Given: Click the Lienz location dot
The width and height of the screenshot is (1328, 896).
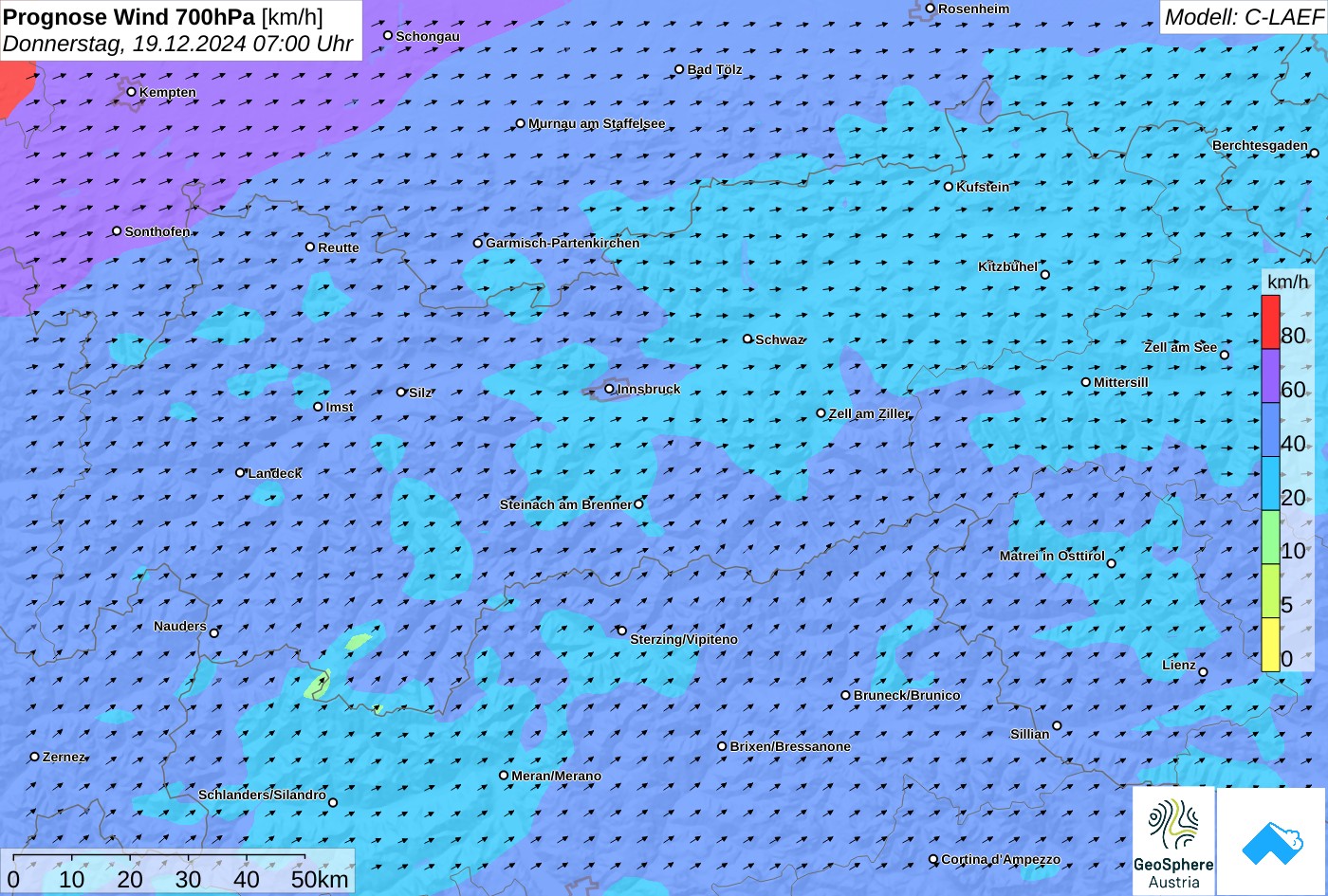Looking at the screenshot, I should (x=1204, y=672).
